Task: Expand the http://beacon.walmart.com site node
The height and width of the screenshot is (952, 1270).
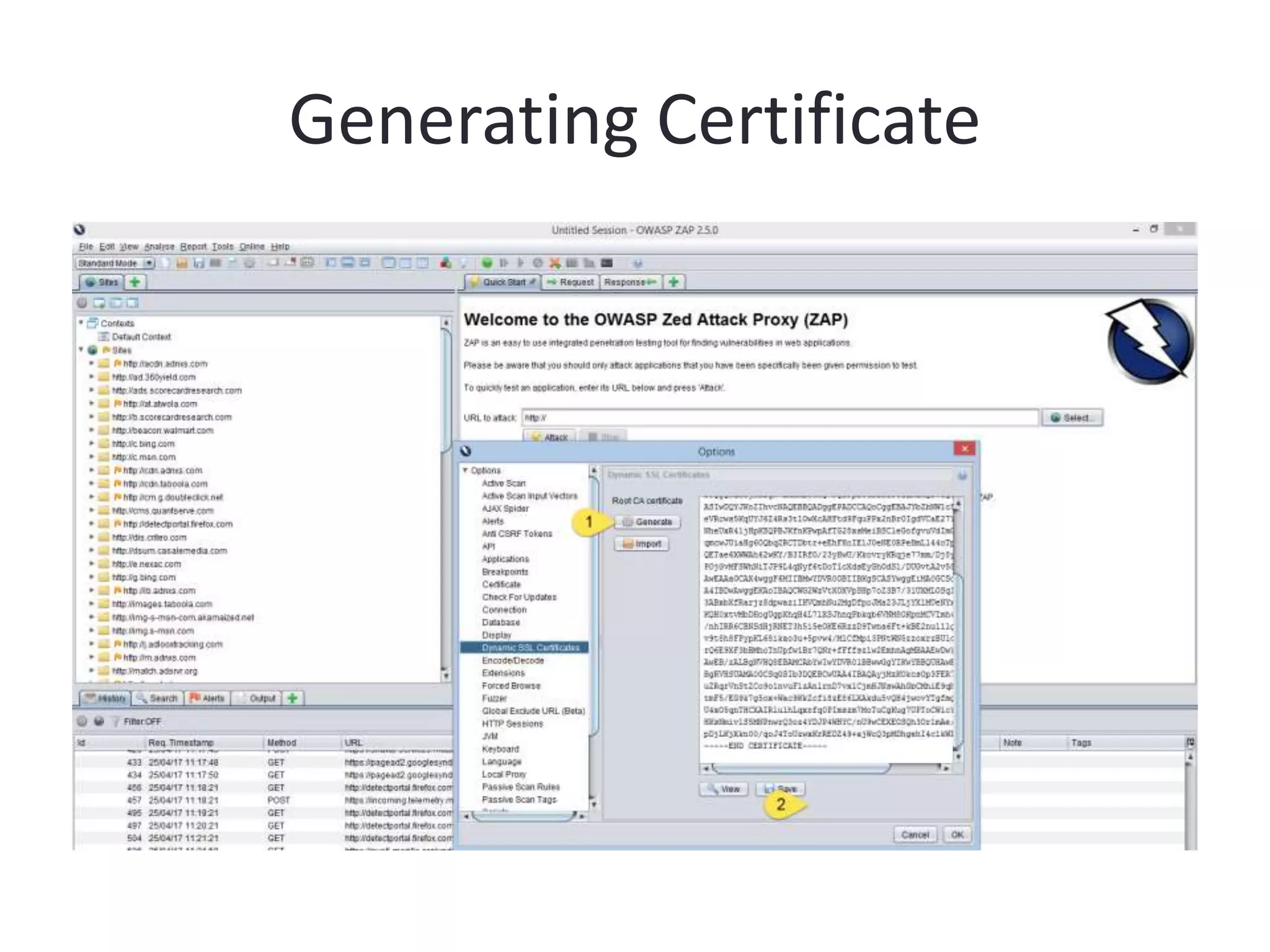Action: pos(91,430)
